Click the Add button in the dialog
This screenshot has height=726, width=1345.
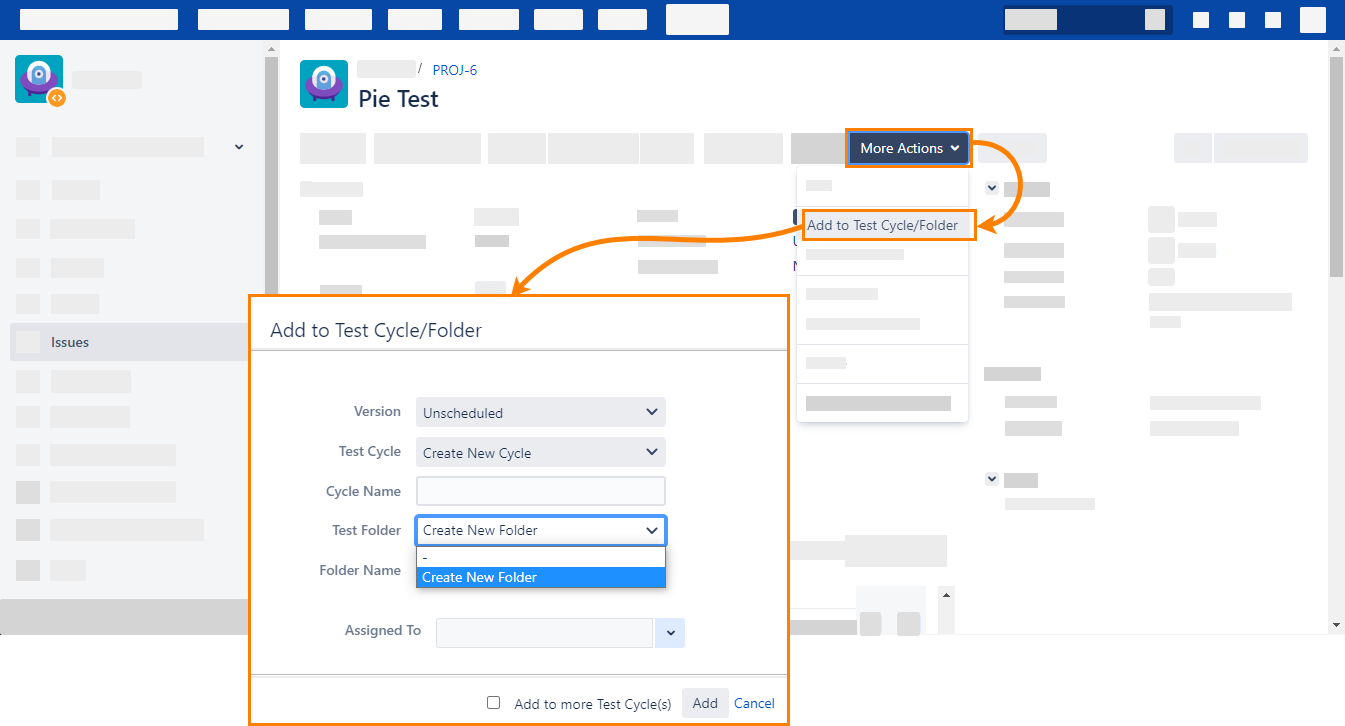click(x=704, y=703)
